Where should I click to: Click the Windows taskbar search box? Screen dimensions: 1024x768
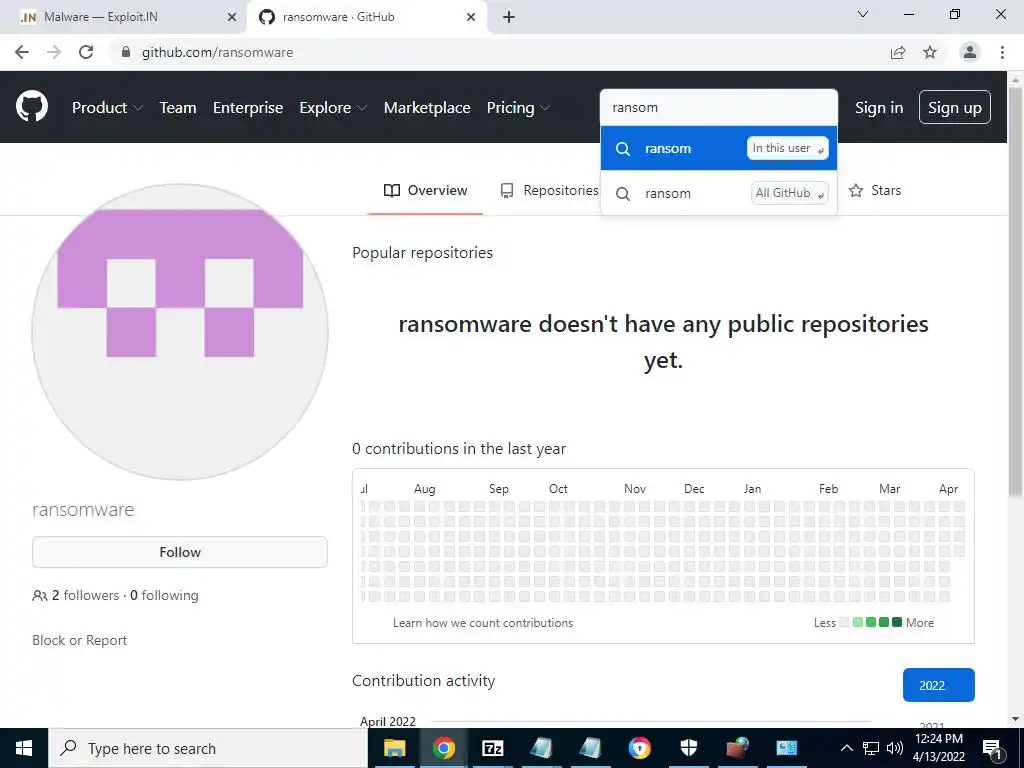(x=208, y=748)
